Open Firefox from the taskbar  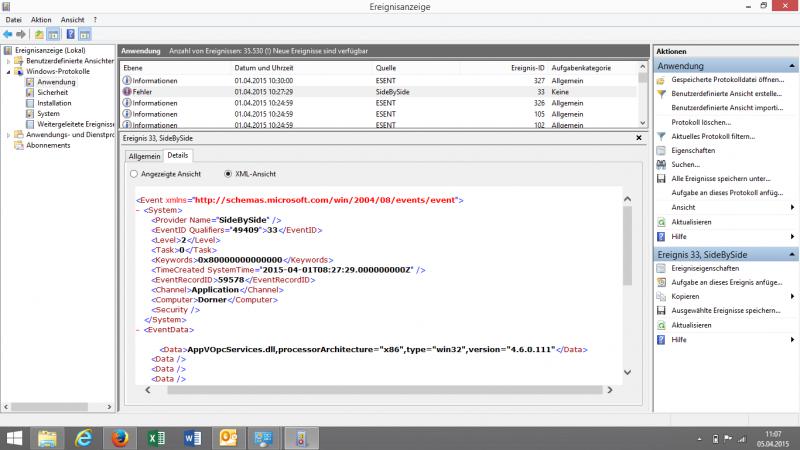(x=120, y=438)
